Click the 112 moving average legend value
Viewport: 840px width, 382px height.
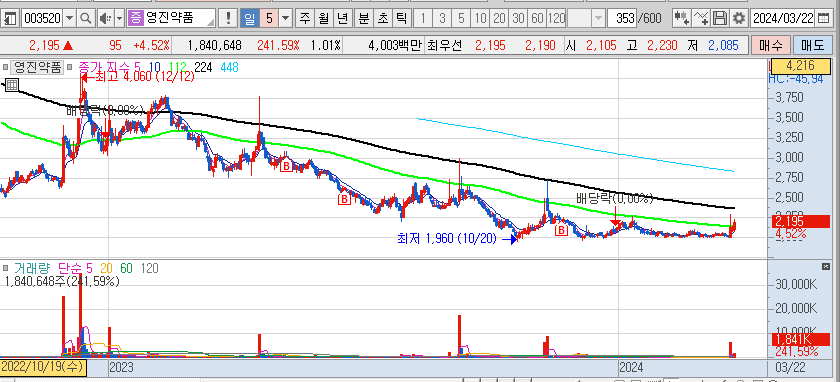177,68
